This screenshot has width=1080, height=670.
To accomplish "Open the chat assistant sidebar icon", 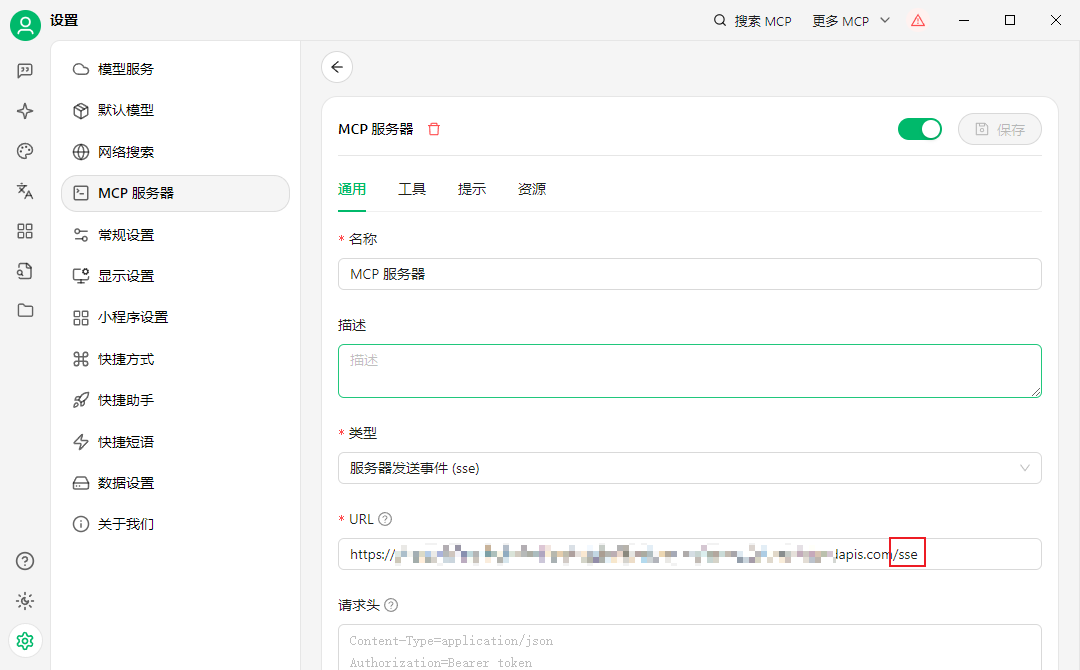I will [25, 71].
